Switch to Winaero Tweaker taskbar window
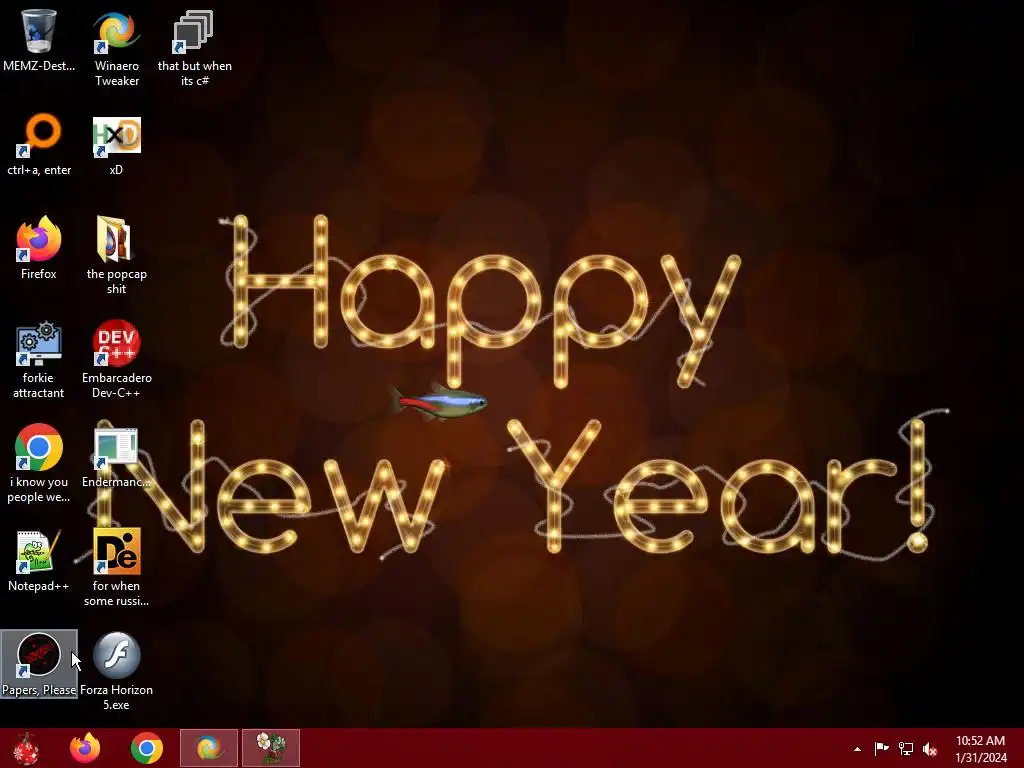1024x768 pixels. point(209,748)
